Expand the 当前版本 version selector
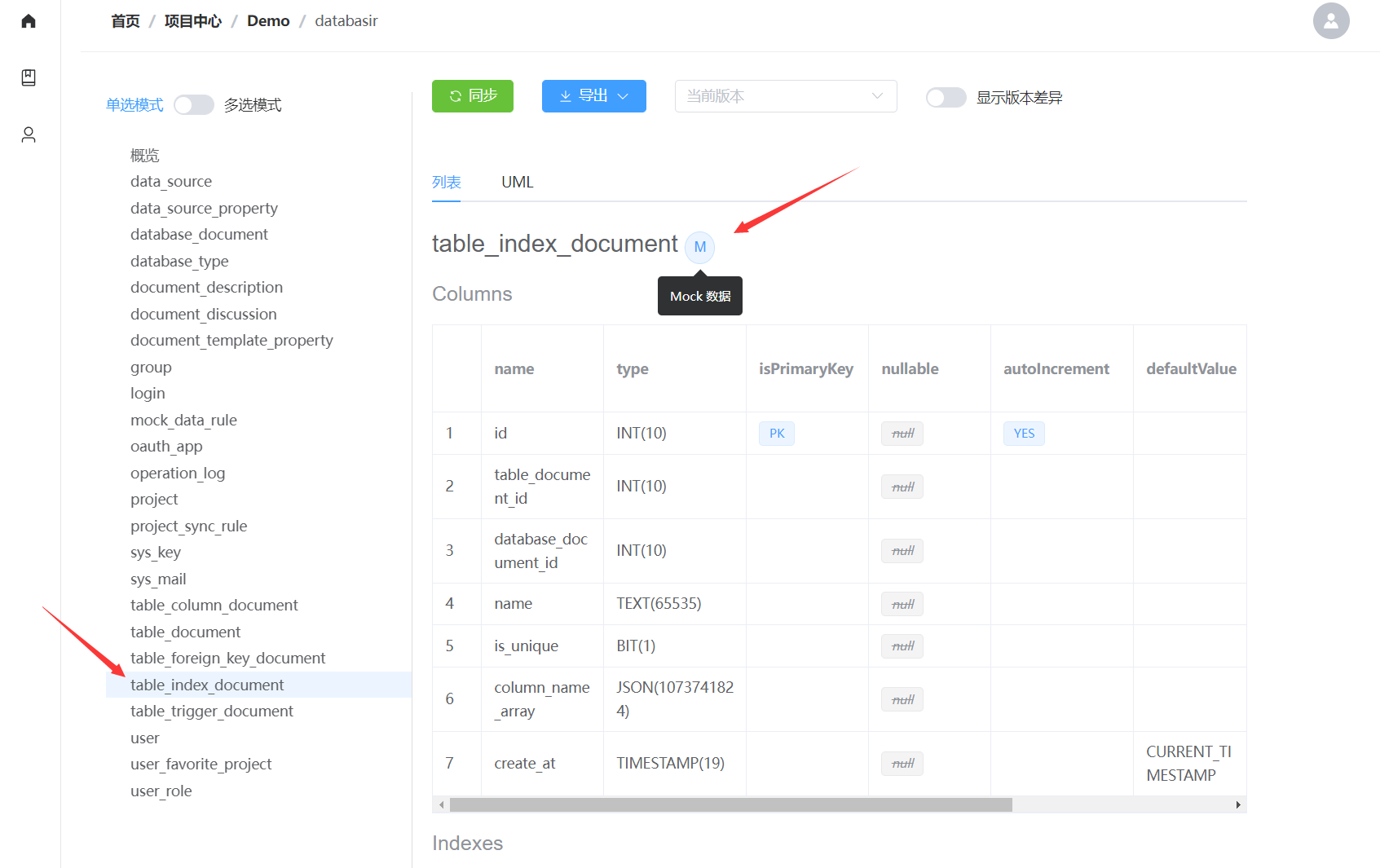Image resolution: width=1380 pixels, height=868 pixels. pyautogui.click(x=785, y=96)
